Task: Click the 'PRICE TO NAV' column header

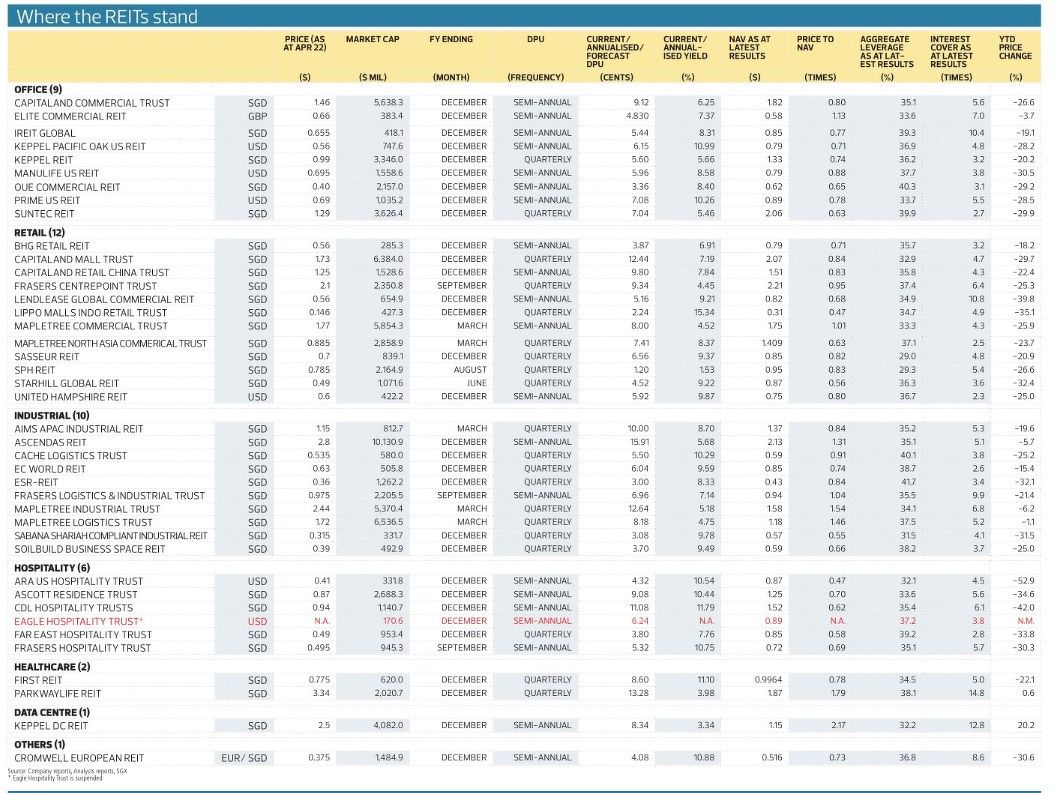Action: pos(815,43)
